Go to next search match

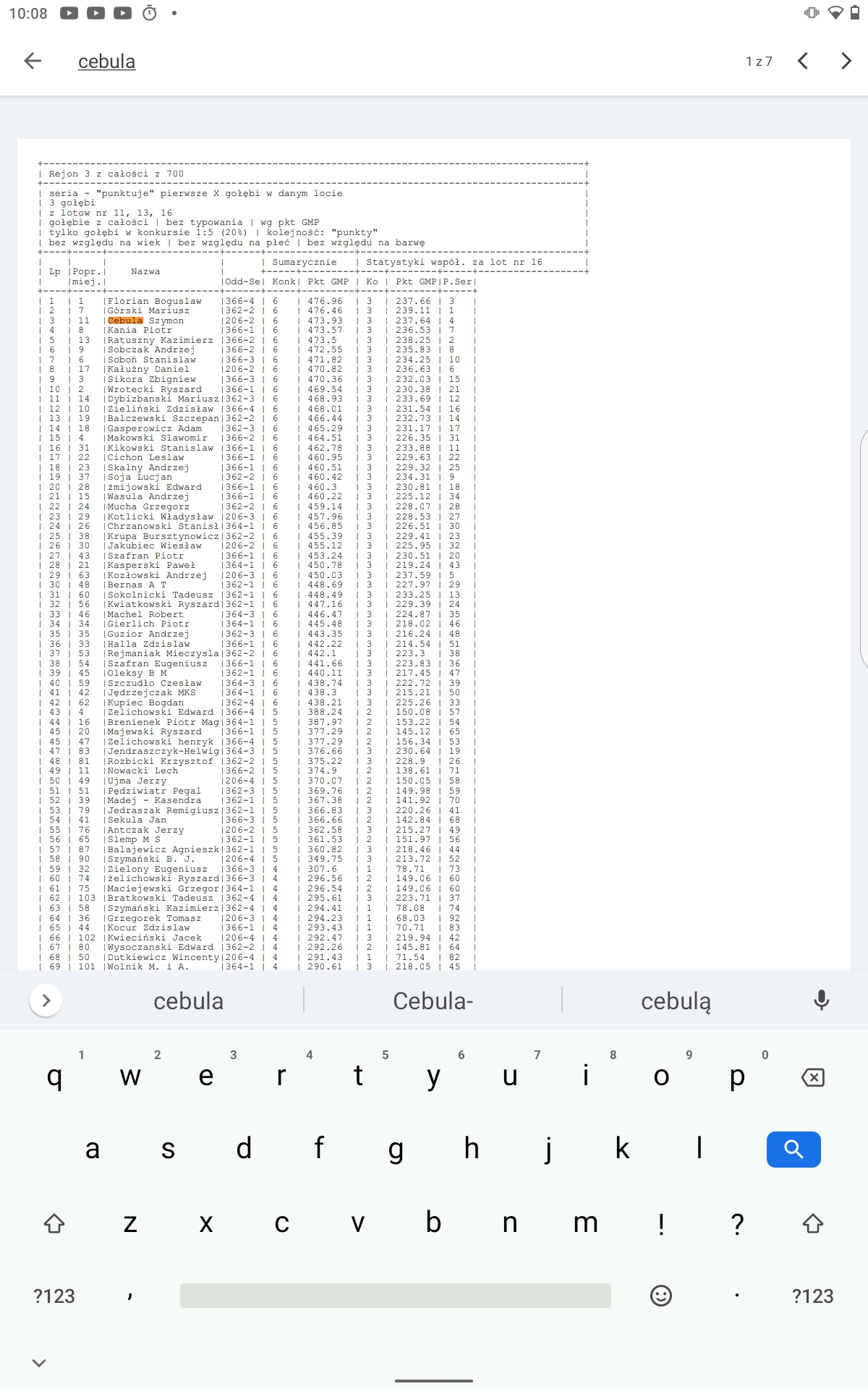pyautogui.click(x=846, y=61)
